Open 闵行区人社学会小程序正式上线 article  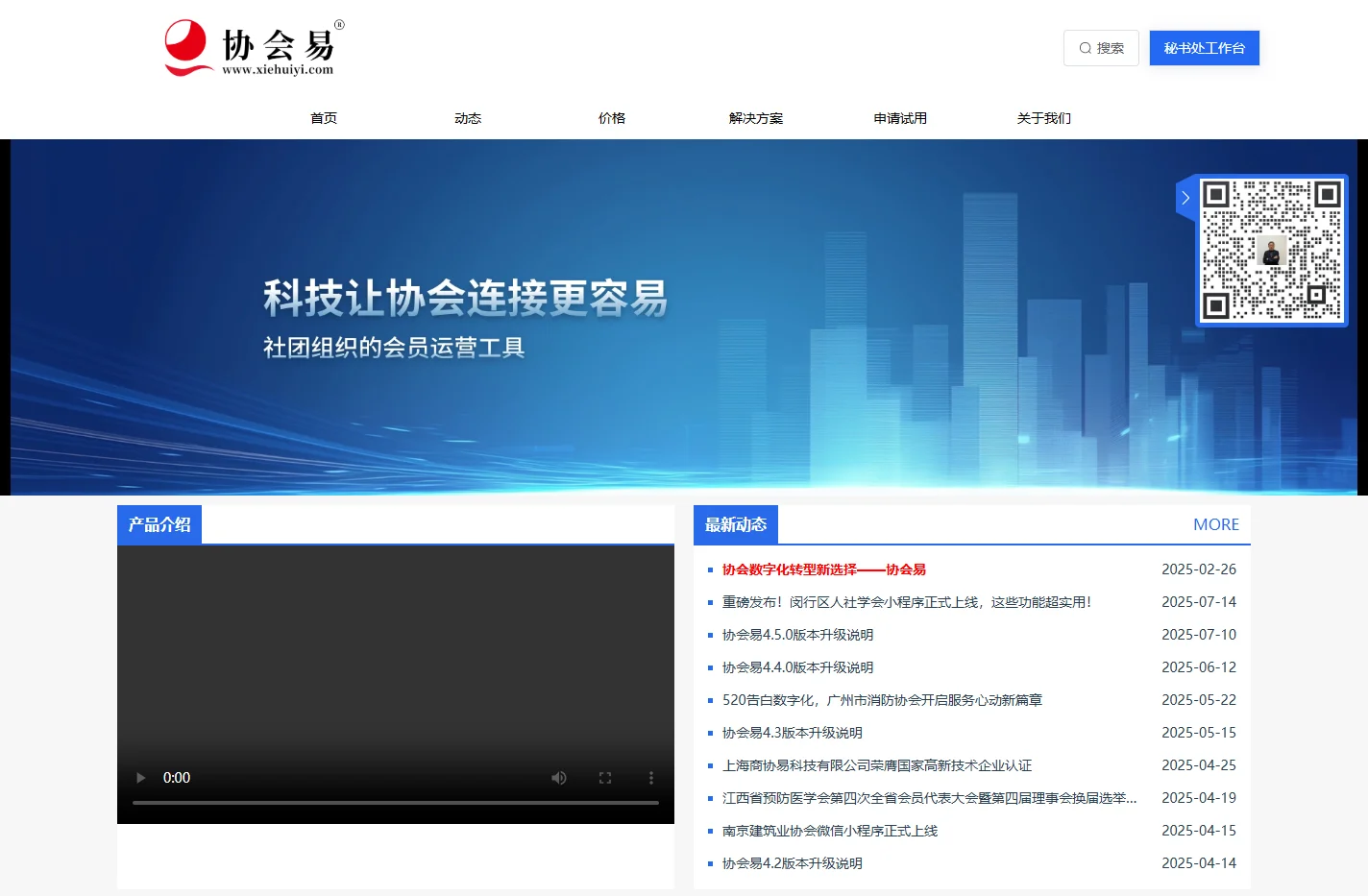[907, 602]
